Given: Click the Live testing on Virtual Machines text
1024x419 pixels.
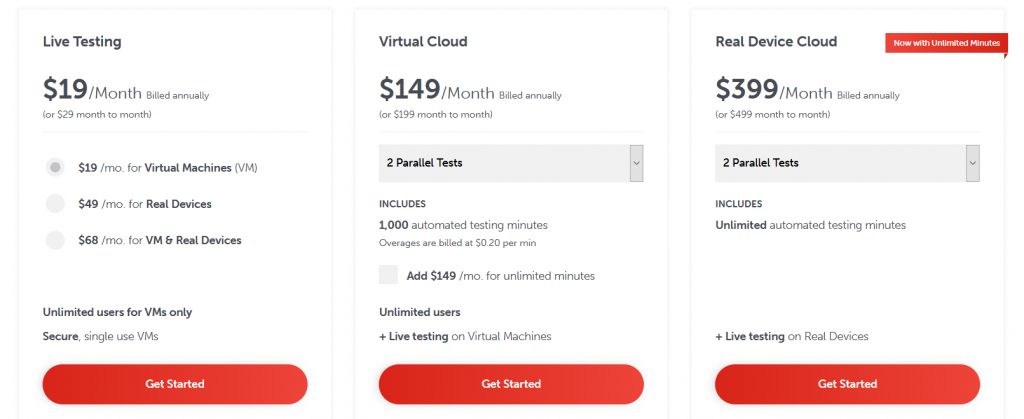Looking at the screenshot, I should point(465,336).
